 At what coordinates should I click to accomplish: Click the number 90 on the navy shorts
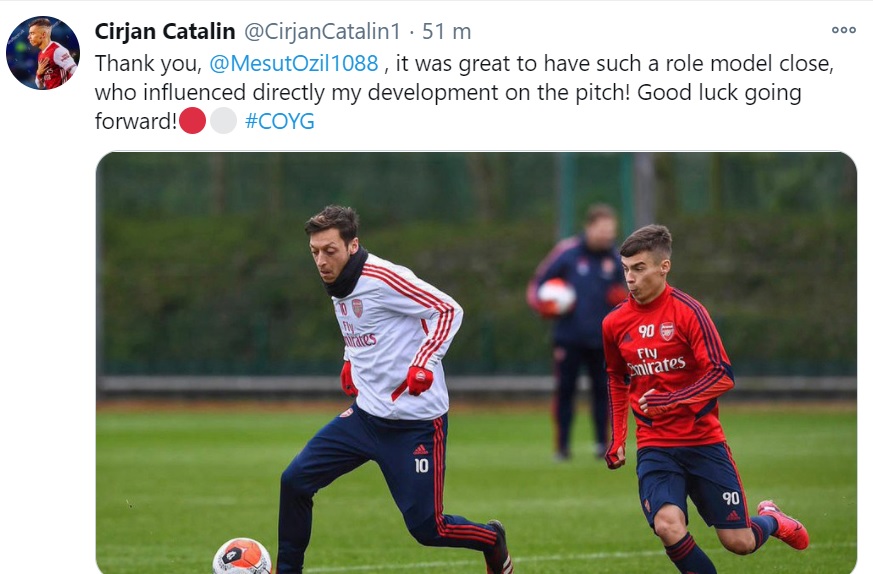point(730,498)
